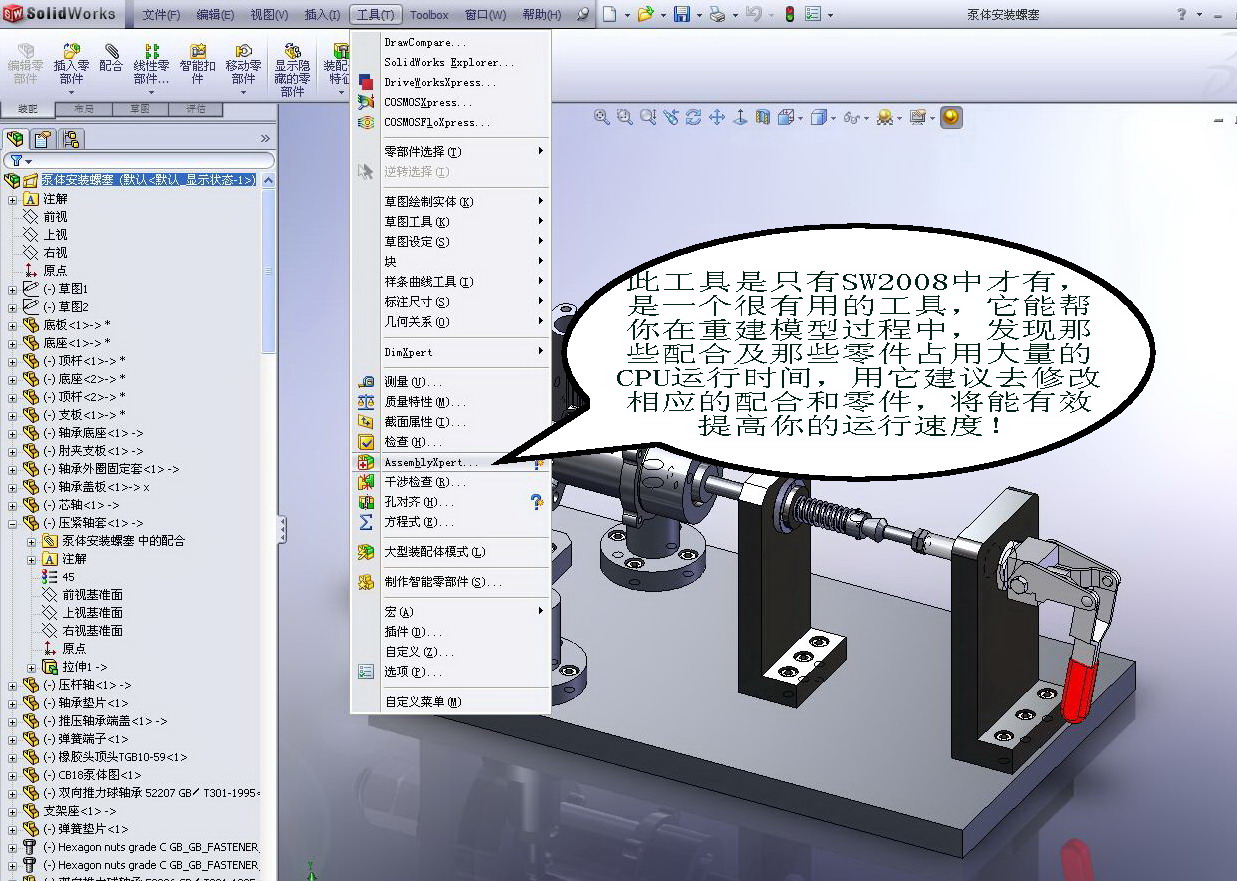This screenshot has height=881, width=1237.
Task: Click the Print icon
Action: click(716, 14)
